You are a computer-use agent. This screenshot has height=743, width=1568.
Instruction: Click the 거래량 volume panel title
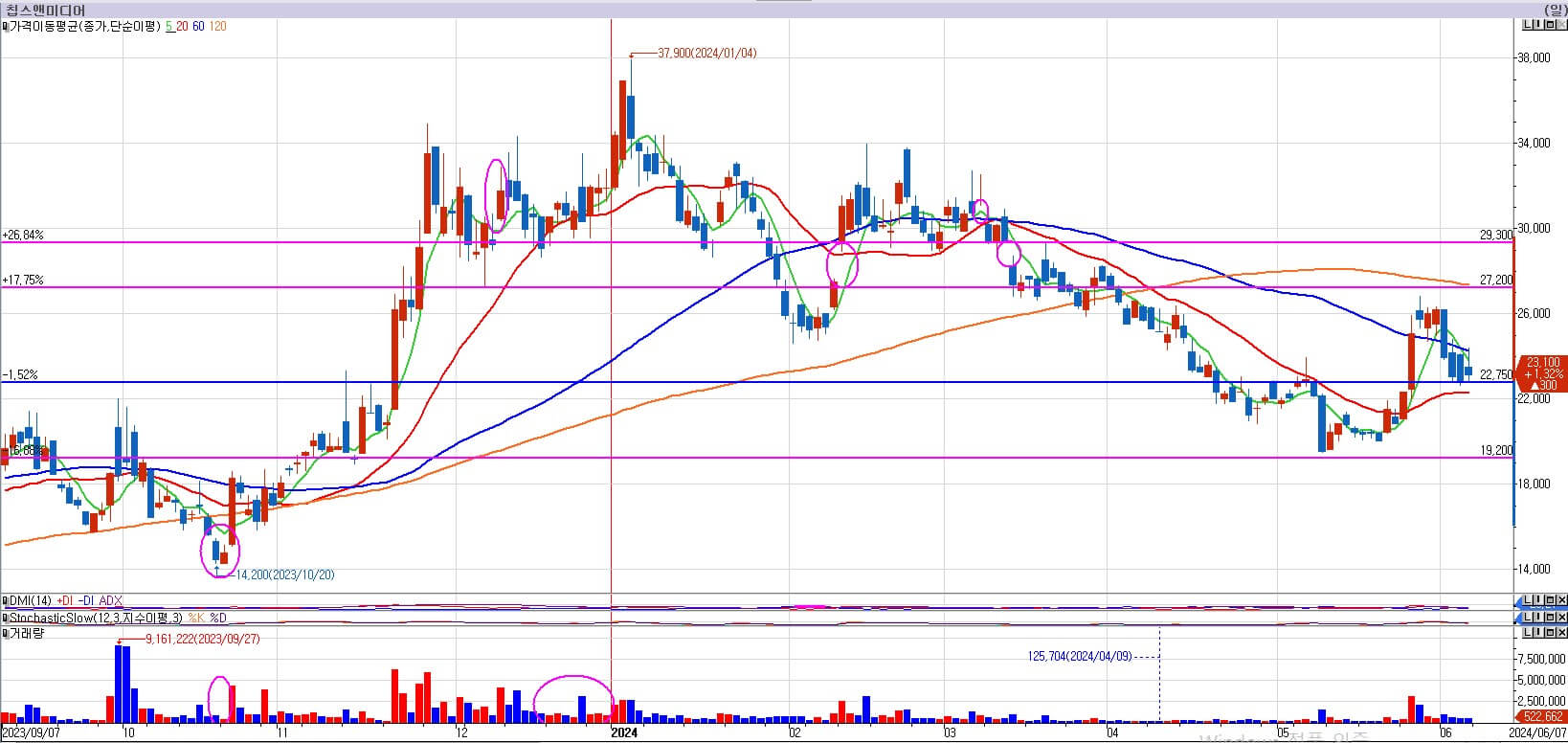tap(25, 633)
